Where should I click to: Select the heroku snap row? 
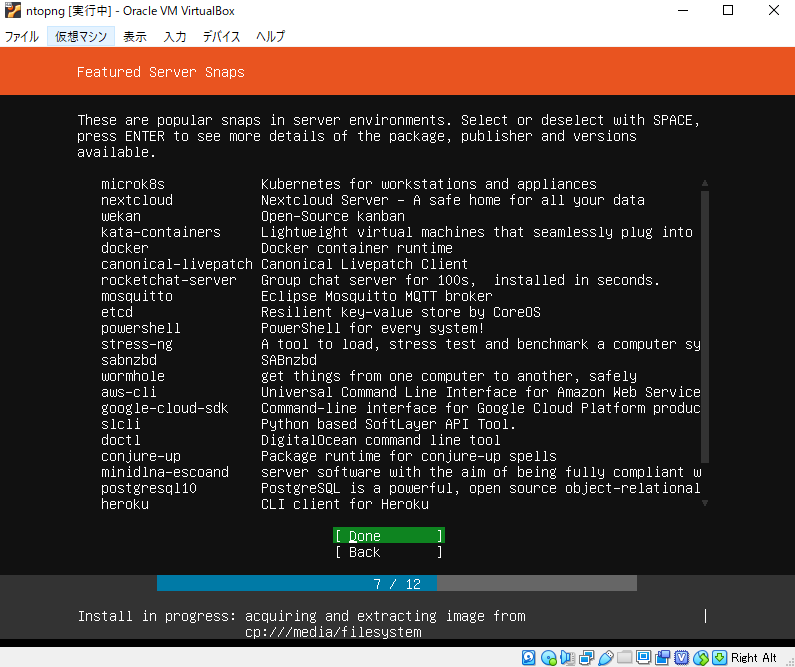[x=401, y=504]
